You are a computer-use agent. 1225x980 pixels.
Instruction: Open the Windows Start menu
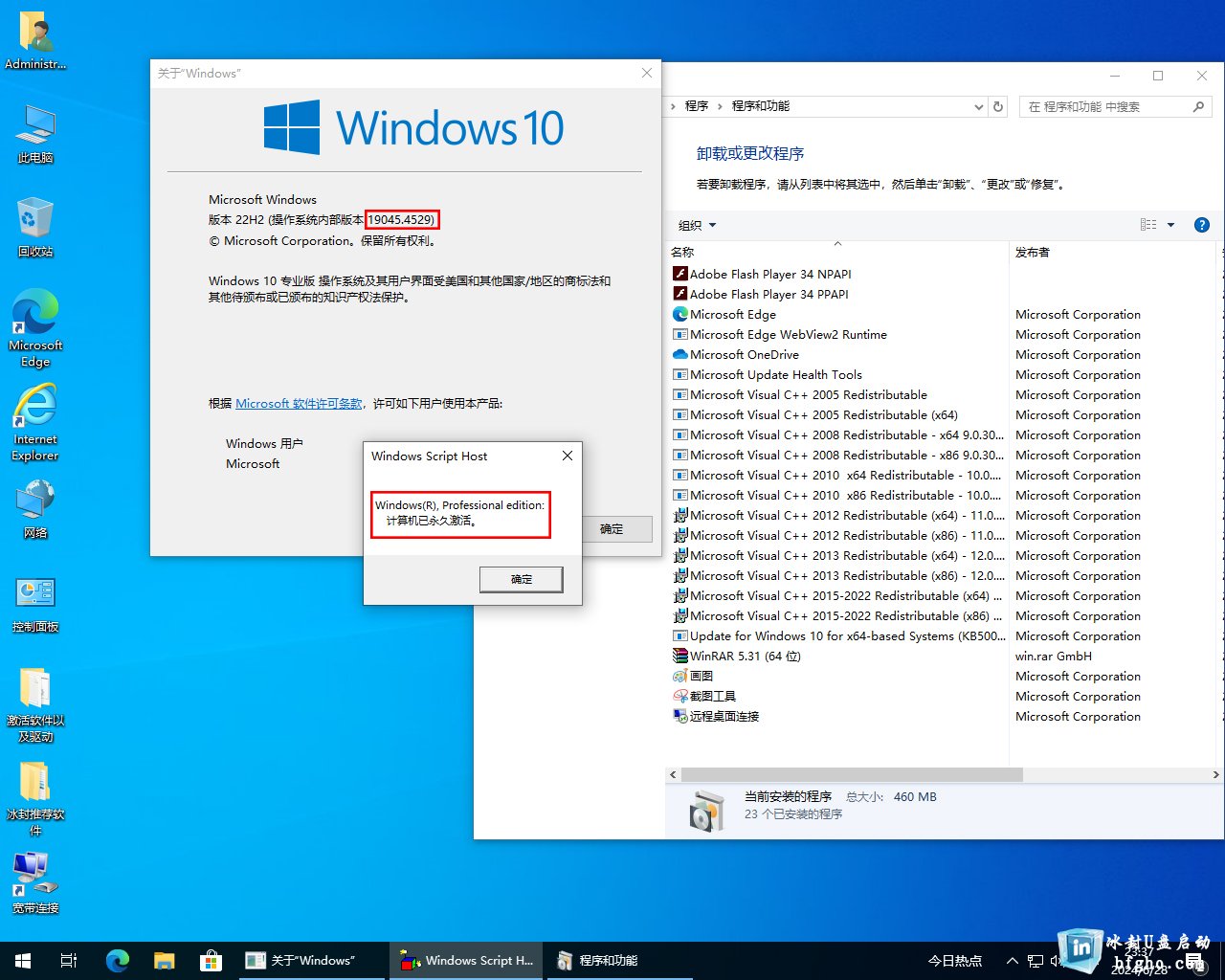23,960
